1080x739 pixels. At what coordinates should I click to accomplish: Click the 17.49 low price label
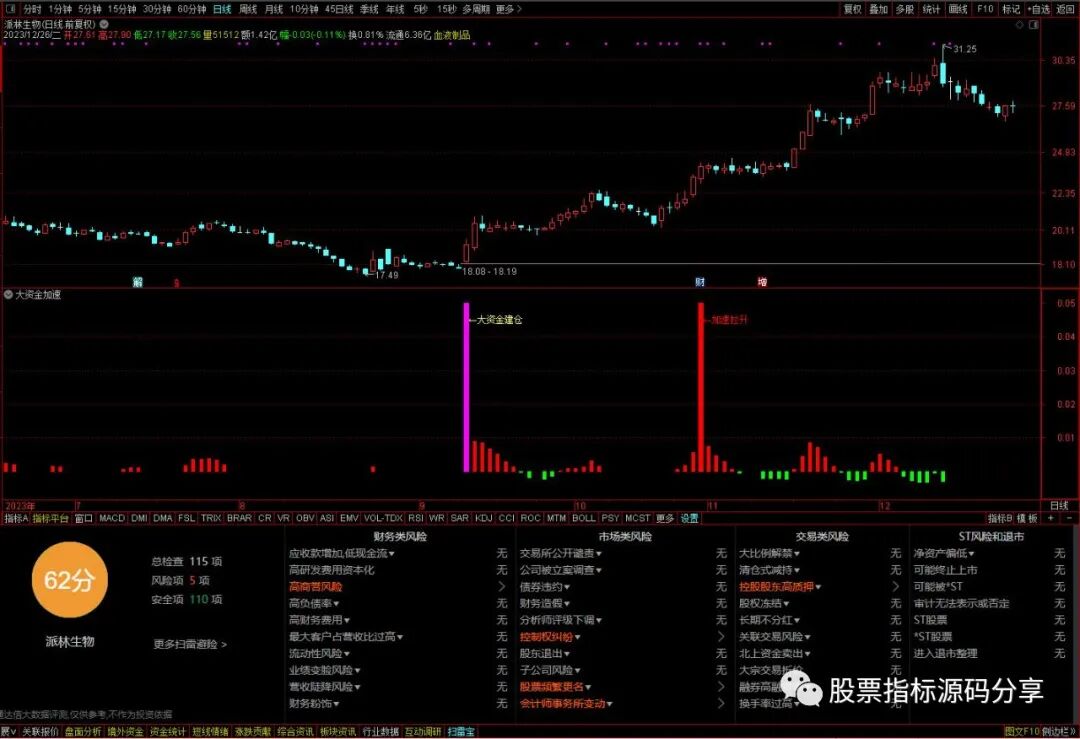click(386, 275)
